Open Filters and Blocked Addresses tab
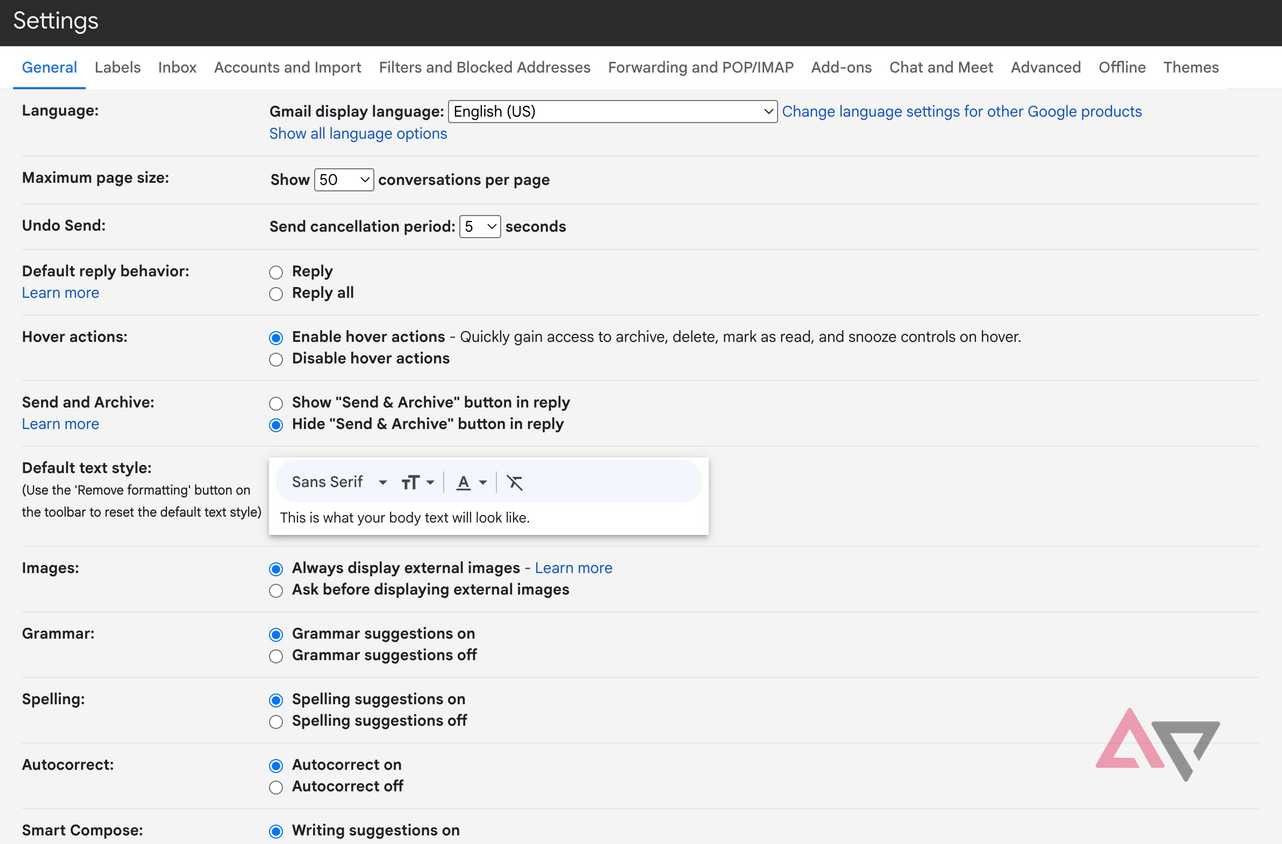This screenshot has height=844, width=1282. (x=485, y=67)
